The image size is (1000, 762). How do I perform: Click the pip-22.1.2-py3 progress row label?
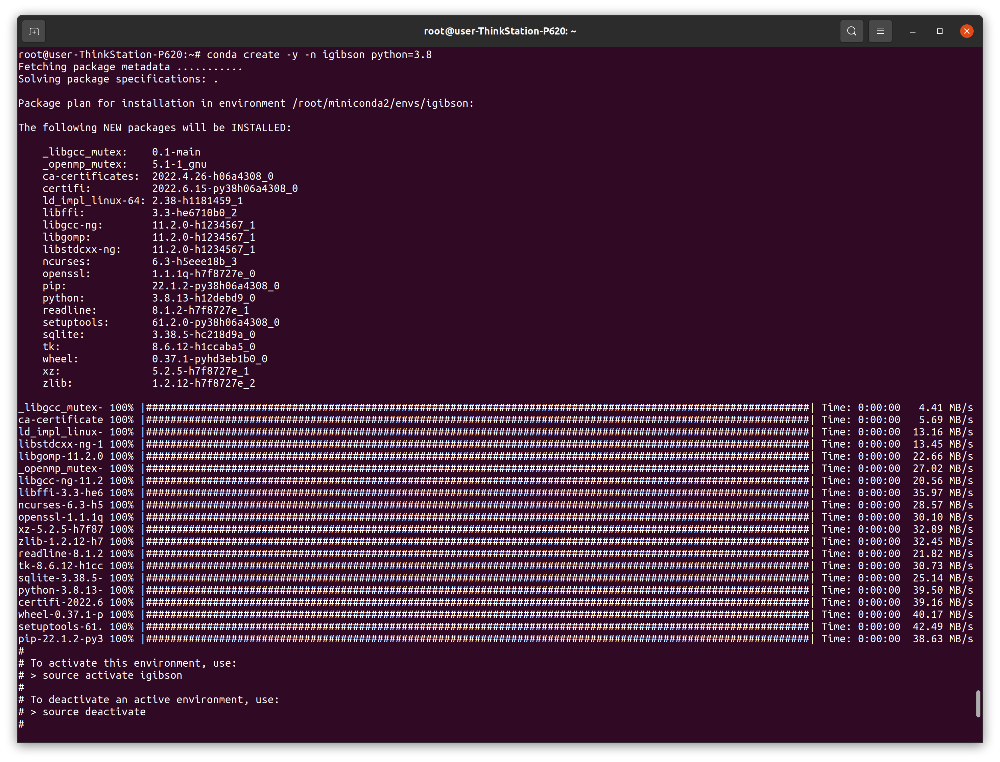(61, 638)
